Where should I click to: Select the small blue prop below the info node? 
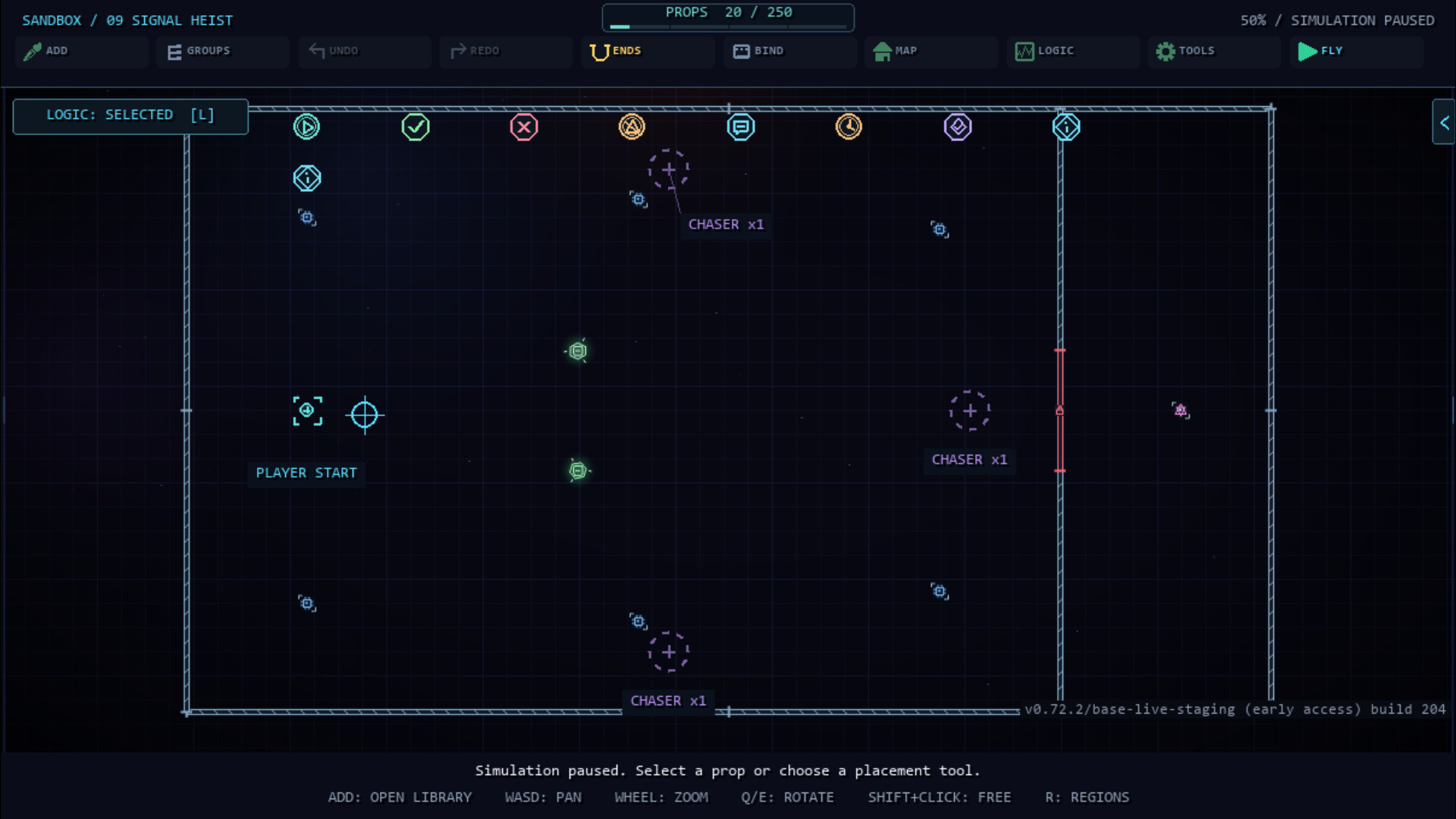pyautogui.click(x=307, y=218)
